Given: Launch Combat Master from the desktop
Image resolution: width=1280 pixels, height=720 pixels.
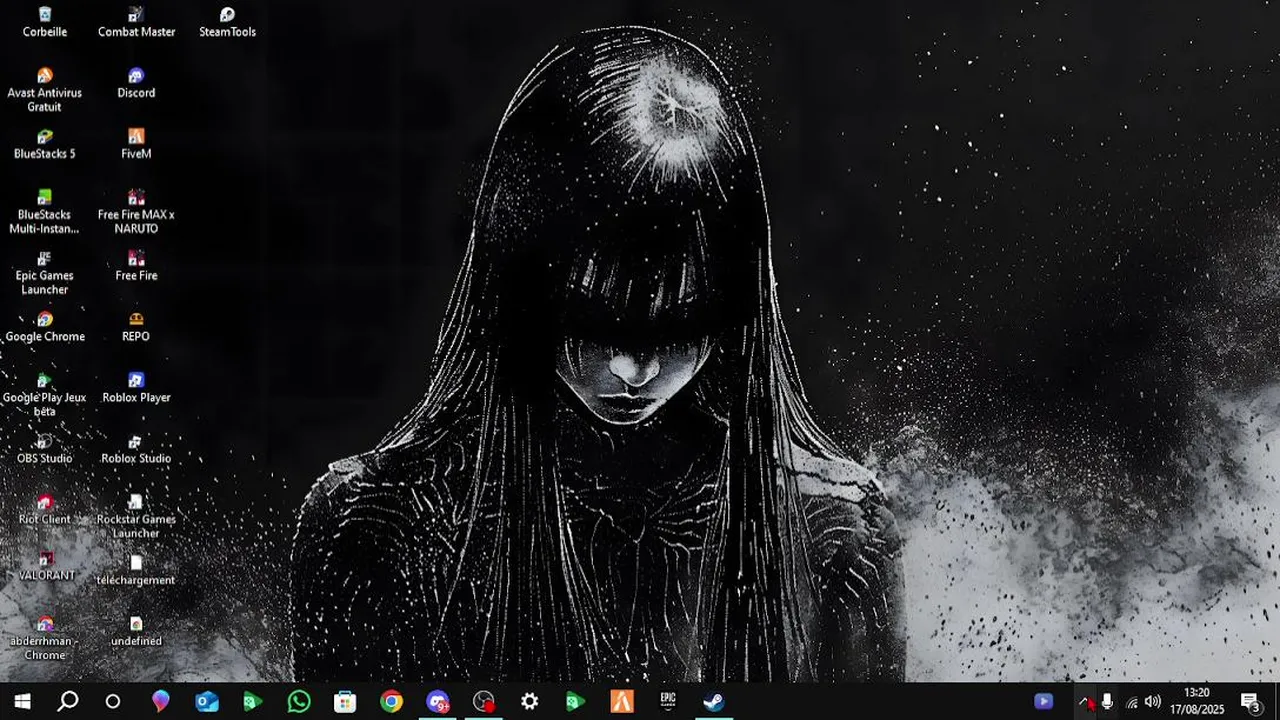Looking at the screenshot, I should pos(136,22).
